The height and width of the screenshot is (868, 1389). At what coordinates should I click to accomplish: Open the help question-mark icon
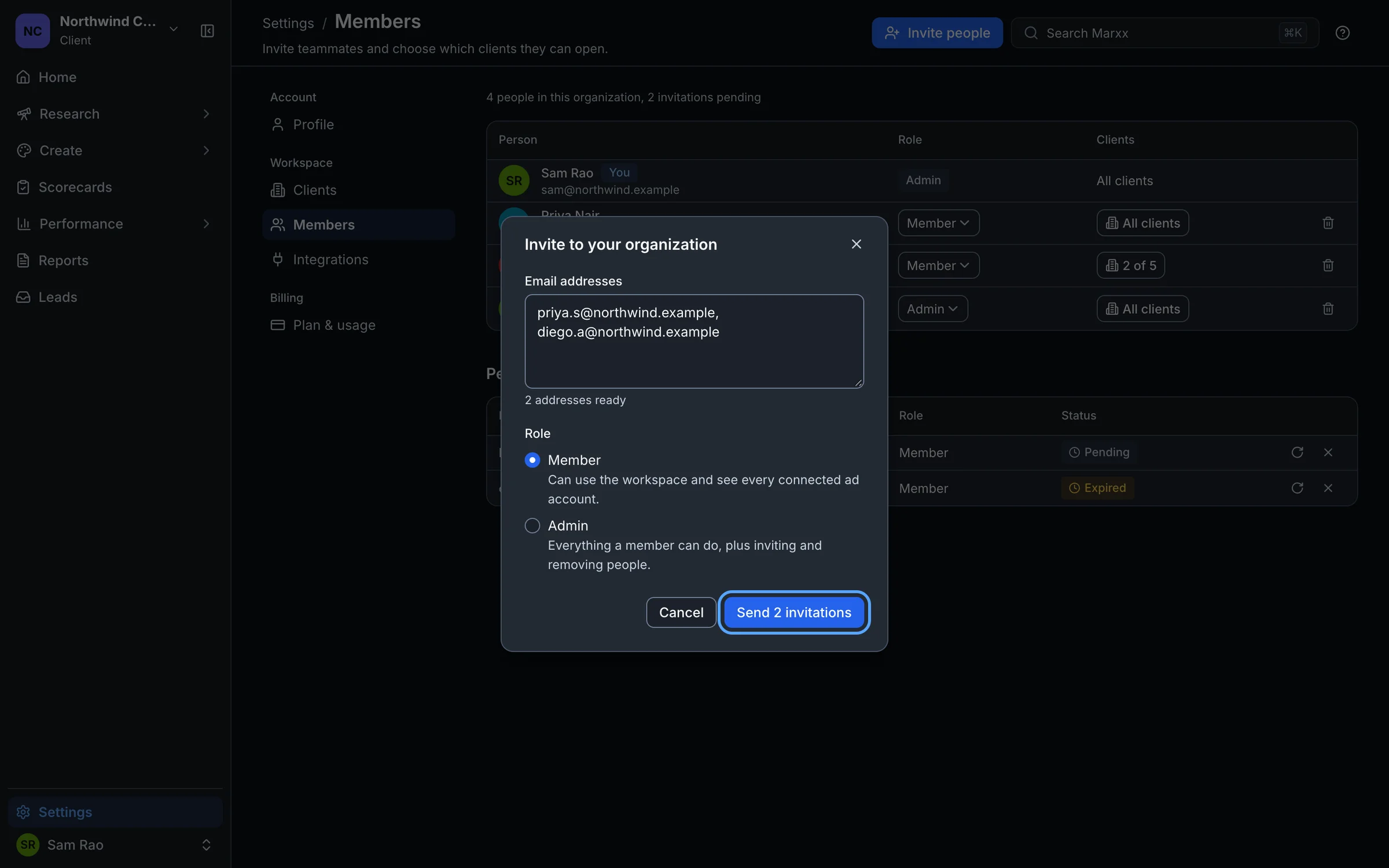pyautogui.click(x=1342, y=33)
